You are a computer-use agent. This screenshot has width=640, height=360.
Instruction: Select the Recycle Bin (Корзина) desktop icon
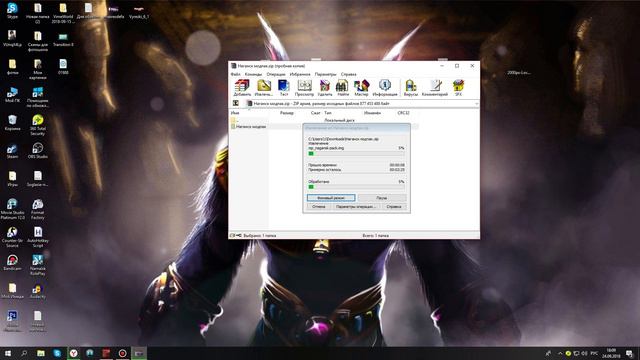point(12,122)
